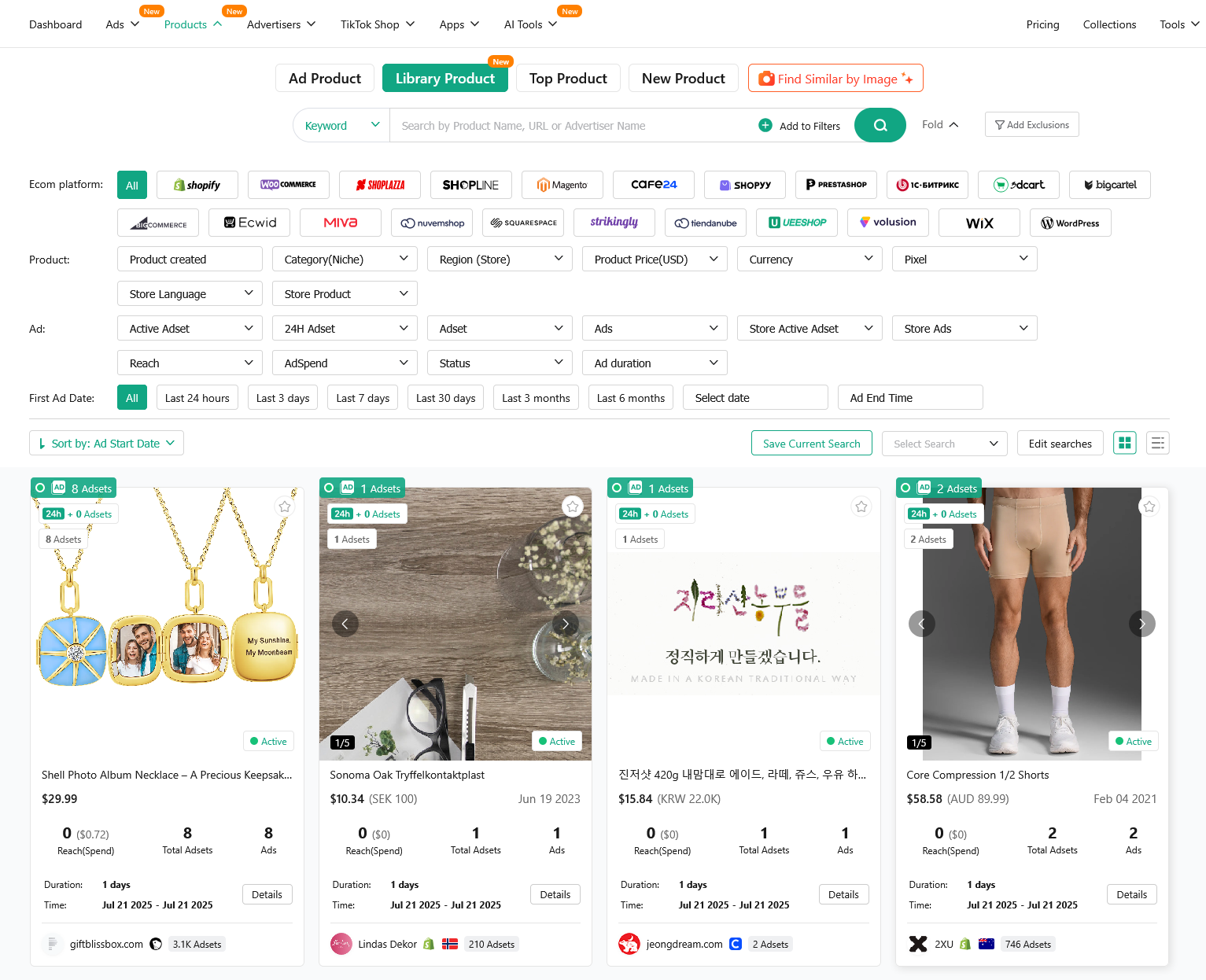Open the Keyword search type dropdown

click(341, 125)
